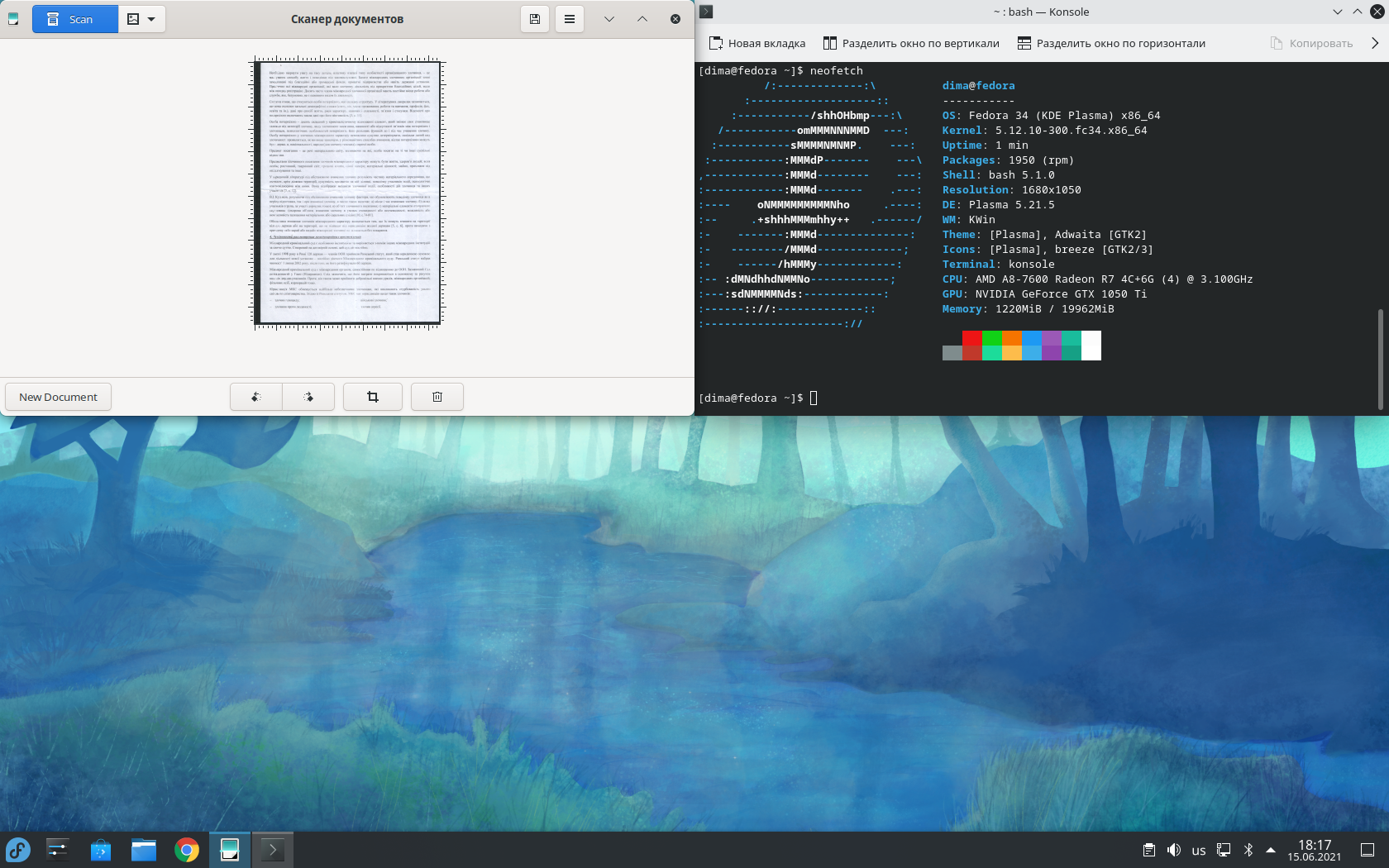Open the volume control in tray
Image resolution: width=1389 pixels, height=868 pixels.
coord(1174,850)
